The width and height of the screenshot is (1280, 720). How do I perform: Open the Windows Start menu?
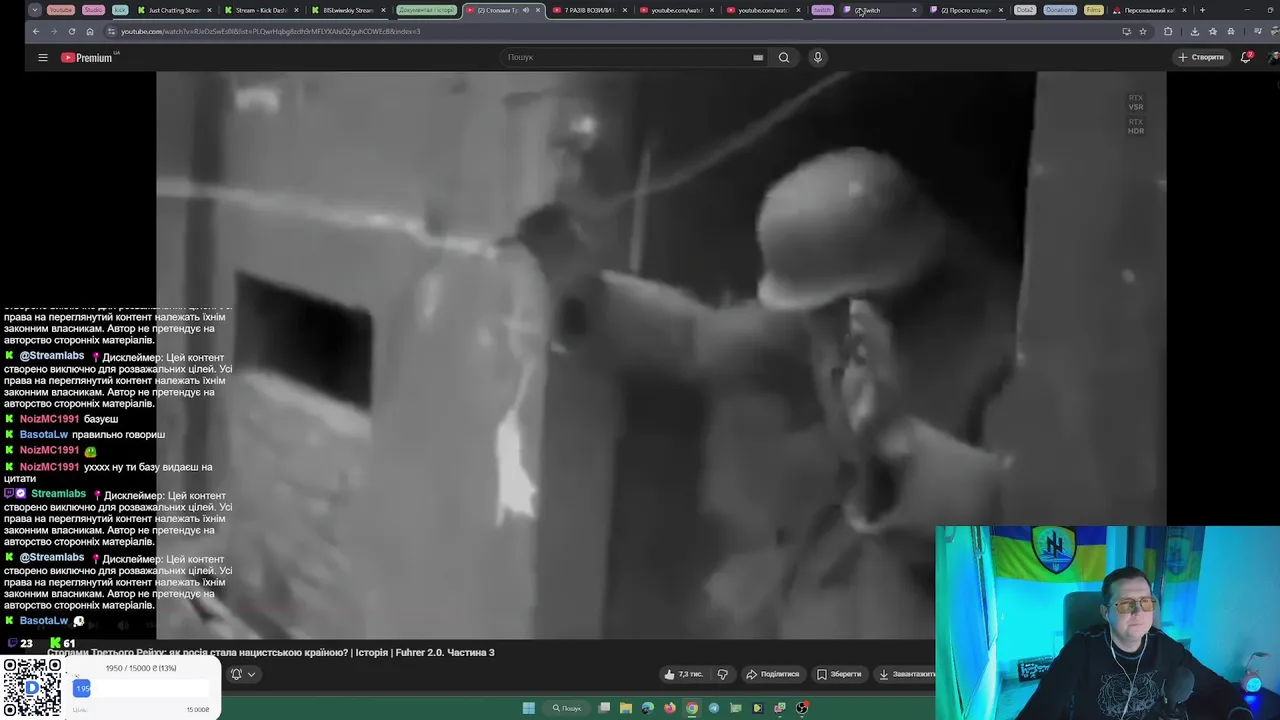click(x=529, y=708)
